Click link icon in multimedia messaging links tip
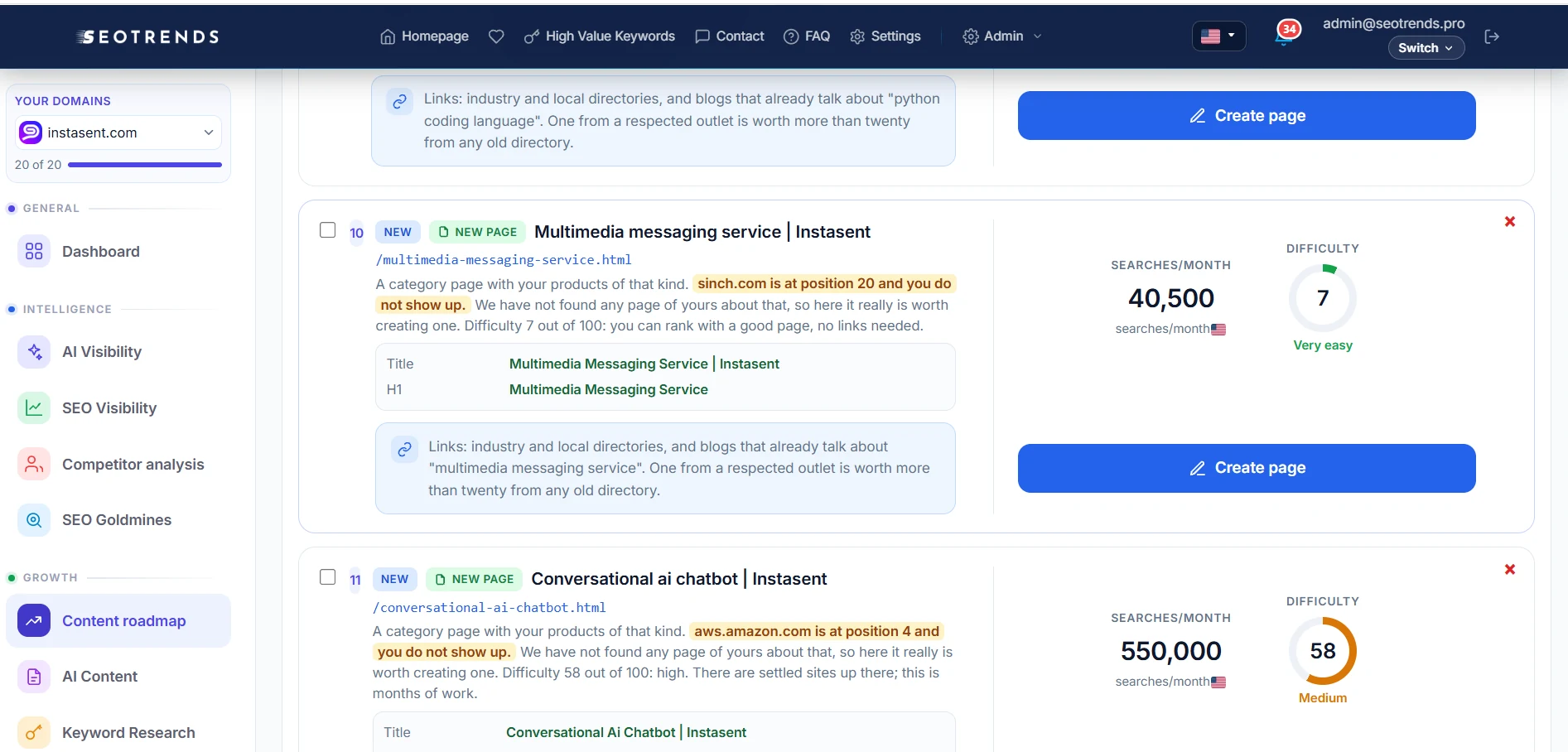 tap(404, 449)
